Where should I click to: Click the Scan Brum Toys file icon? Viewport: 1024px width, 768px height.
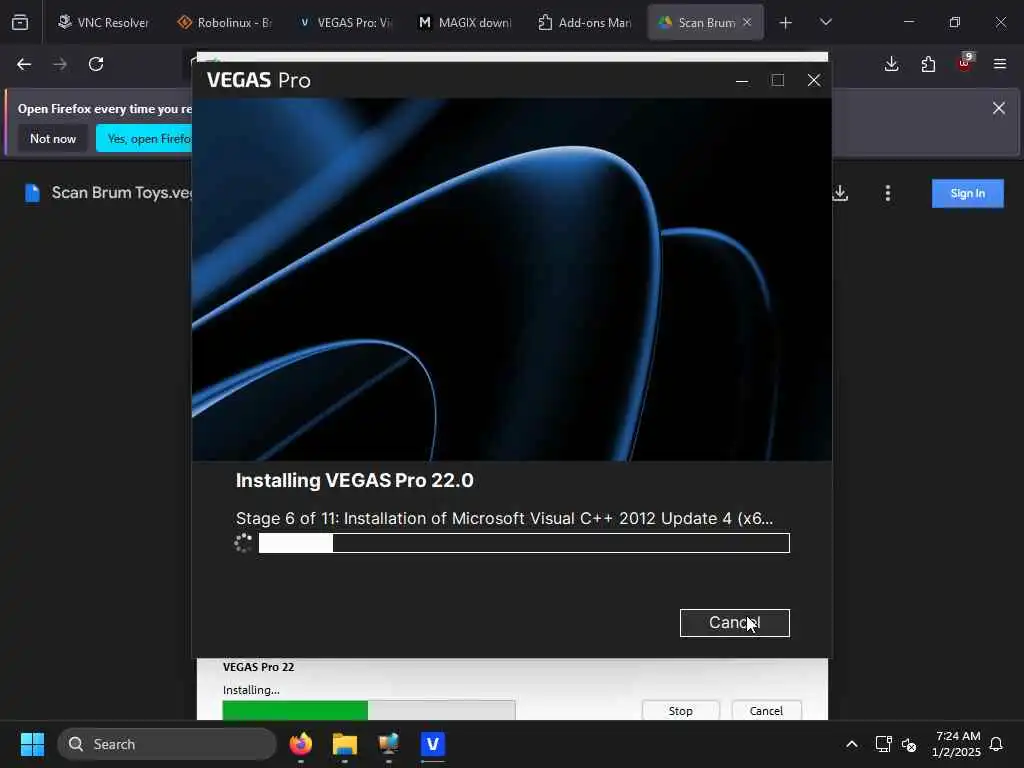[x=32, y=193]
